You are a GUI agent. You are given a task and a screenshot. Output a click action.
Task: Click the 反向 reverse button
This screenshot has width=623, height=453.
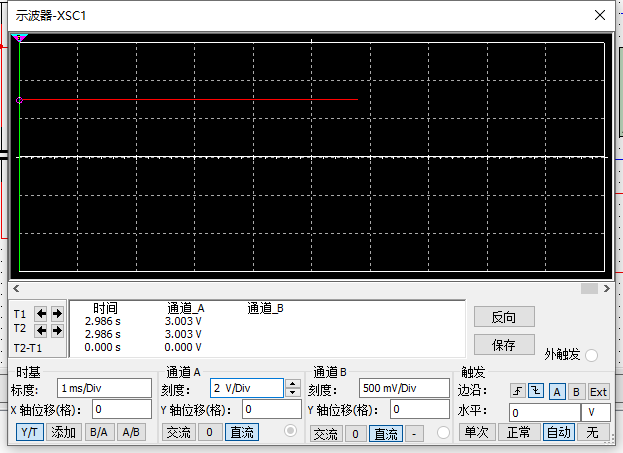[504, 317]
